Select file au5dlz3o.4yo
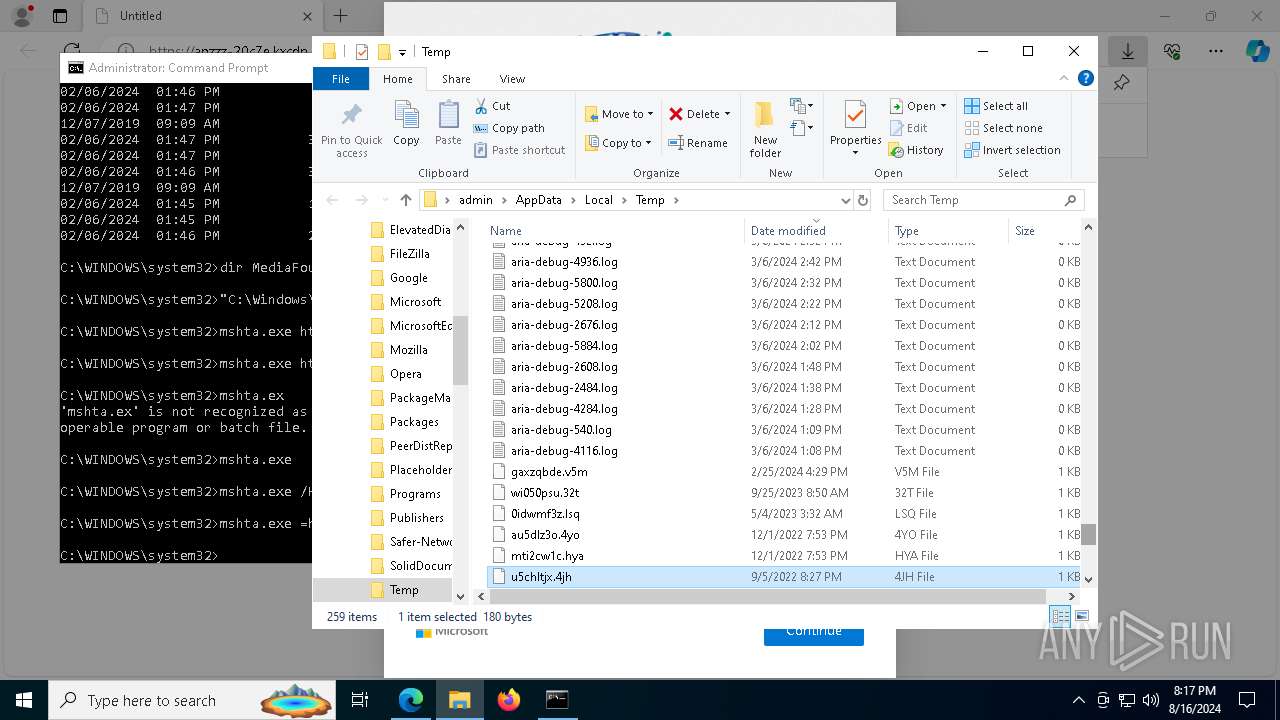The image size is (1280, 720). [545, 535]
